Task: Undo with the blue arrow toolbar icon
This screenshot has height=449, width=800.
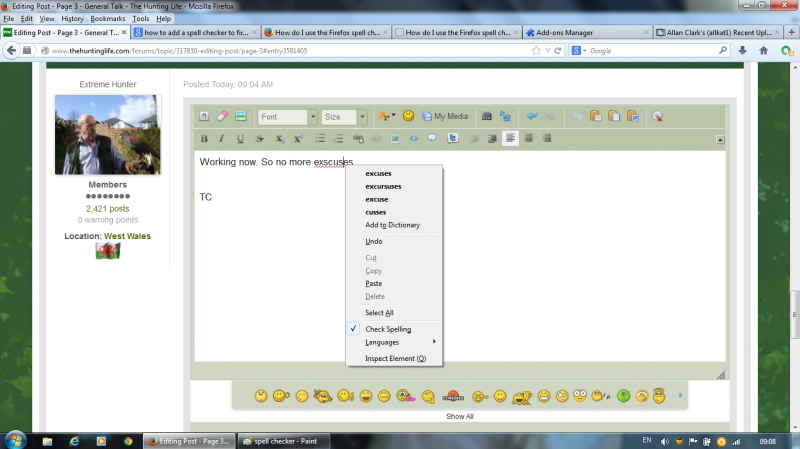Action: pos(532,116)
